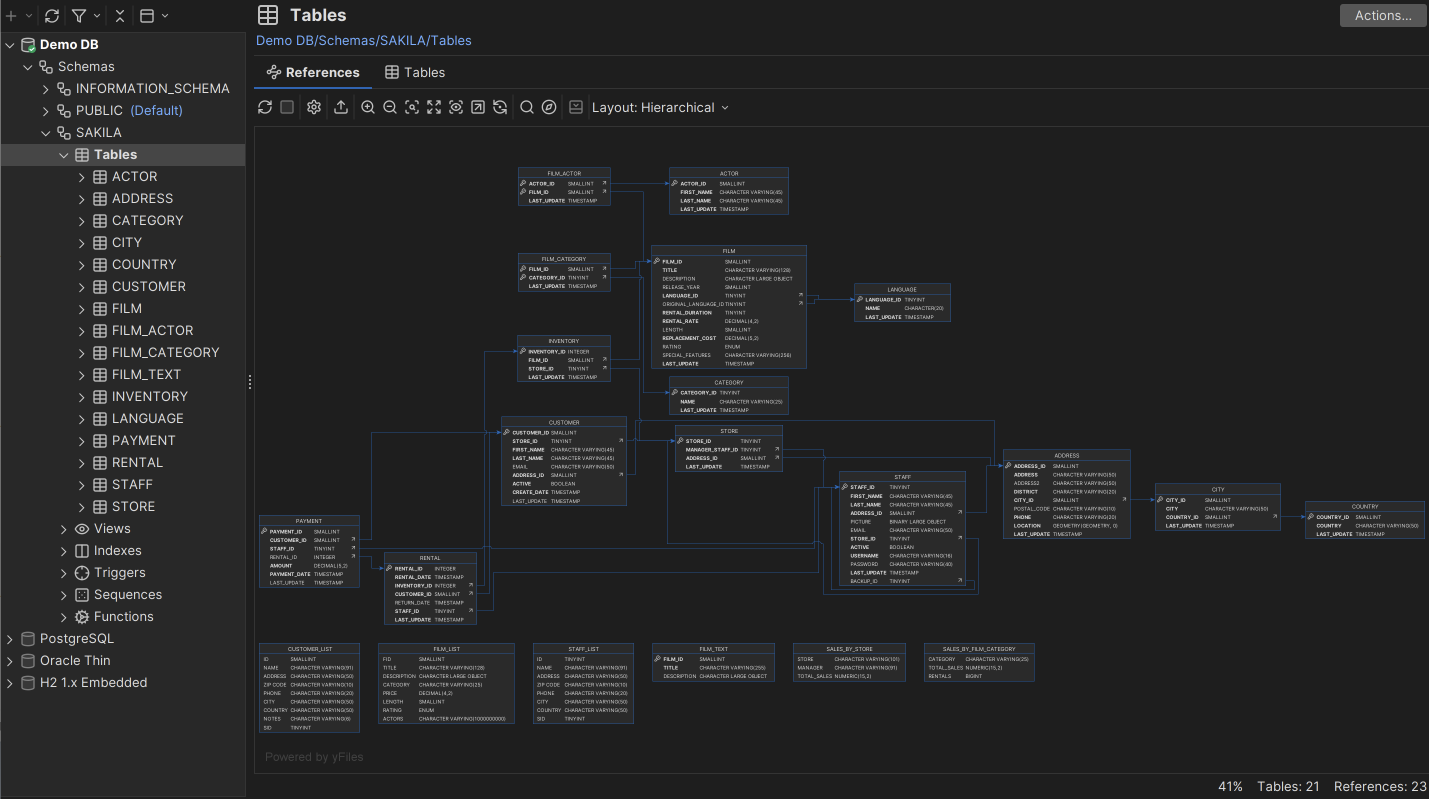
Task: Click the export diagram icon
Action: (340, 107)
